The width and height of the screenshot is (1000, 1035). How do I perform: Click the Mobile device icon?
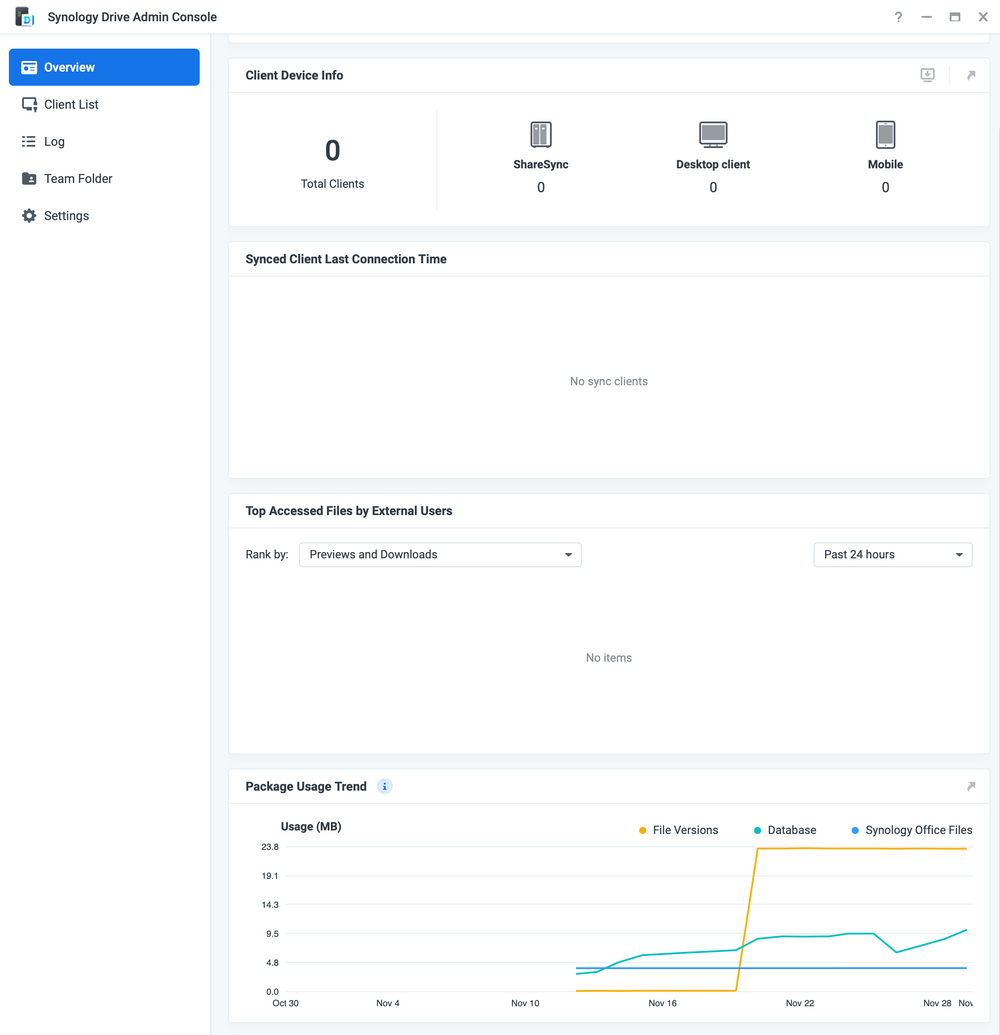(885, 134)
